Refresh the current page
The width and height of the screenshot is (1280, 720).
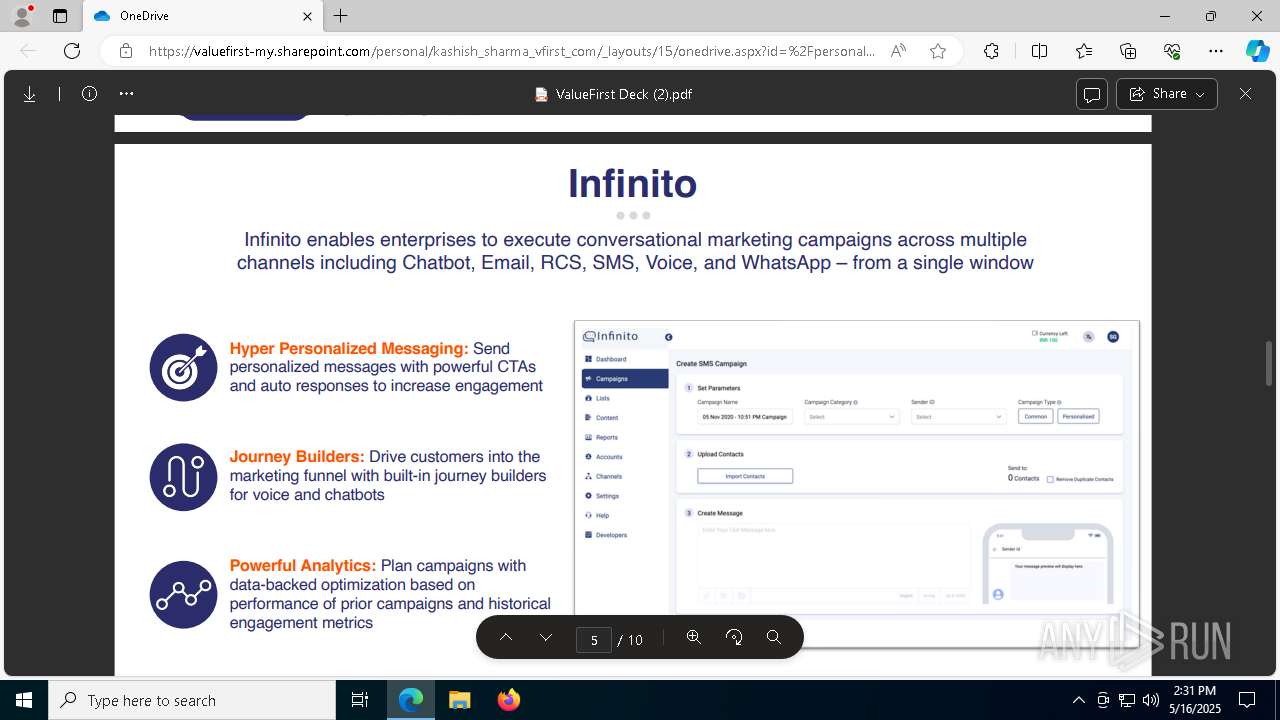pyautogui.click(x=72, y=51)
